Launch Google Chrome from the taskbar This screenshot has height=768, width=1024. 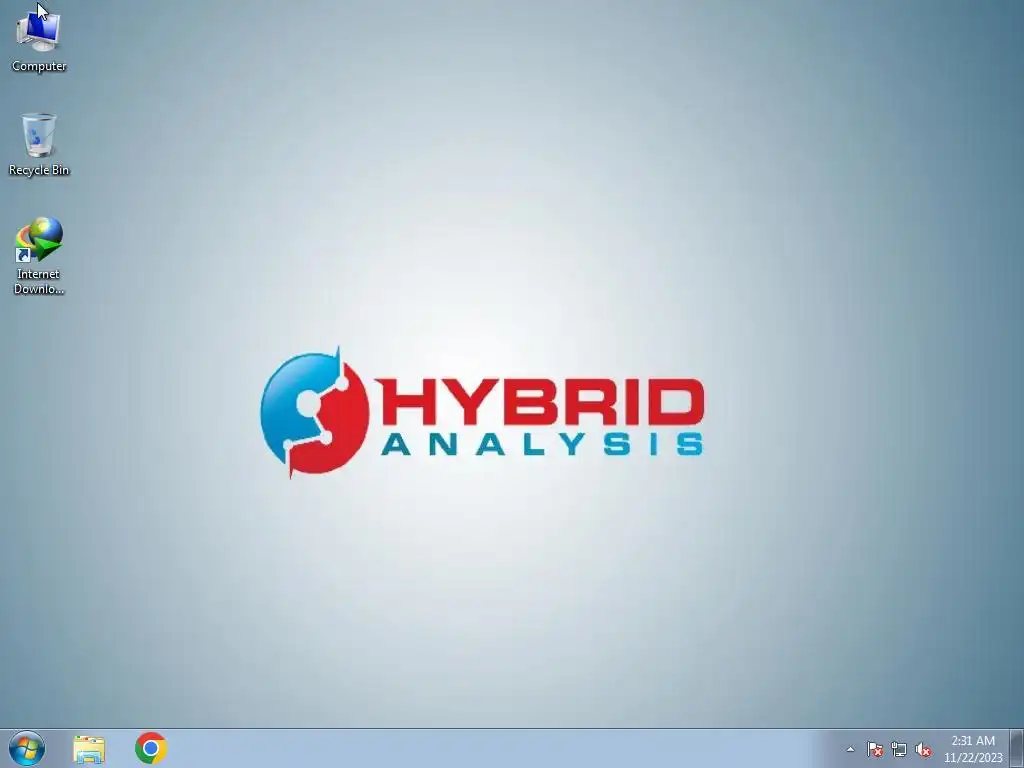tap(151, 748)
